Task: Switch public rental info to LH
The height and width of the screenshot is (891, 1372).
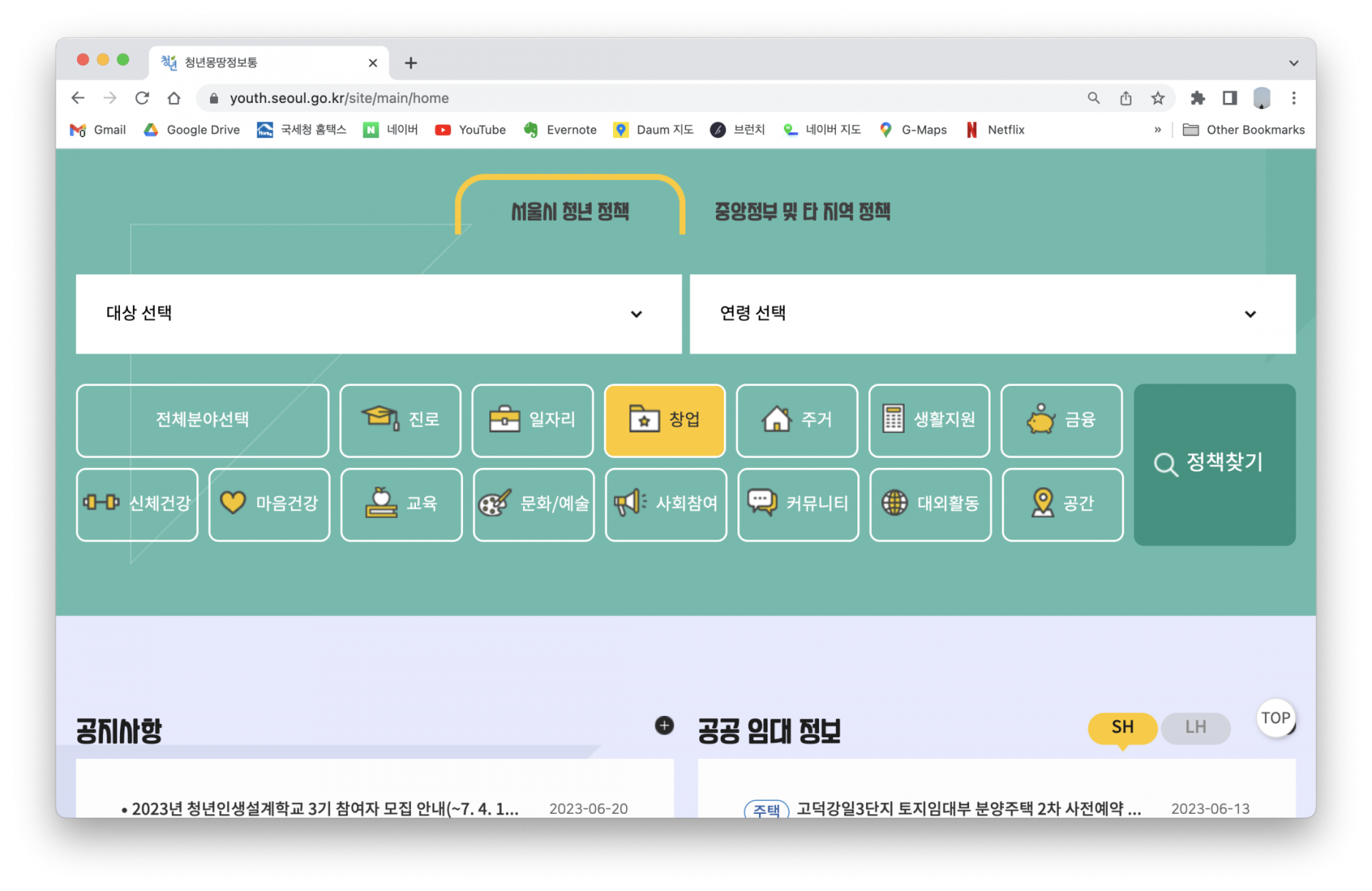Action: point(1195,727)
